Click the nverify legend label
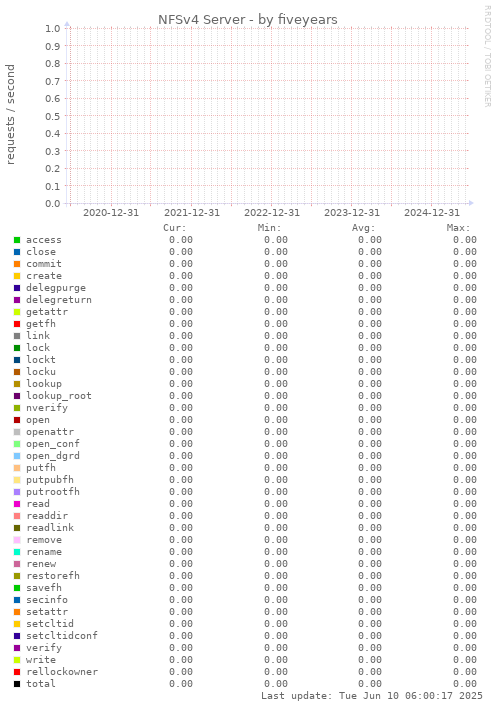The image size is (497, 708). point(47,408)
